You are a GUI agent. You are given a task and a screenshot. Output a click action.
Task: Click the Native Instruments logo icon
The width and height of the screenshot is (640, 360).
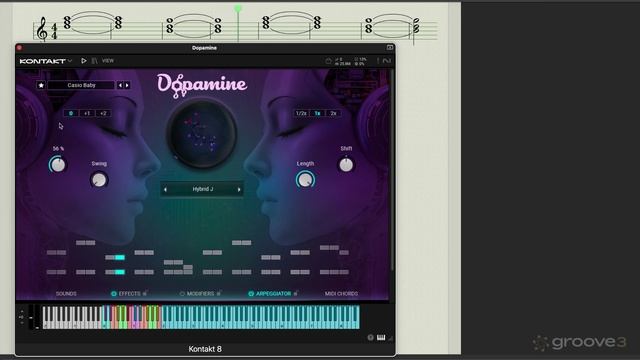pyautogui.click(x=387, y=61)
